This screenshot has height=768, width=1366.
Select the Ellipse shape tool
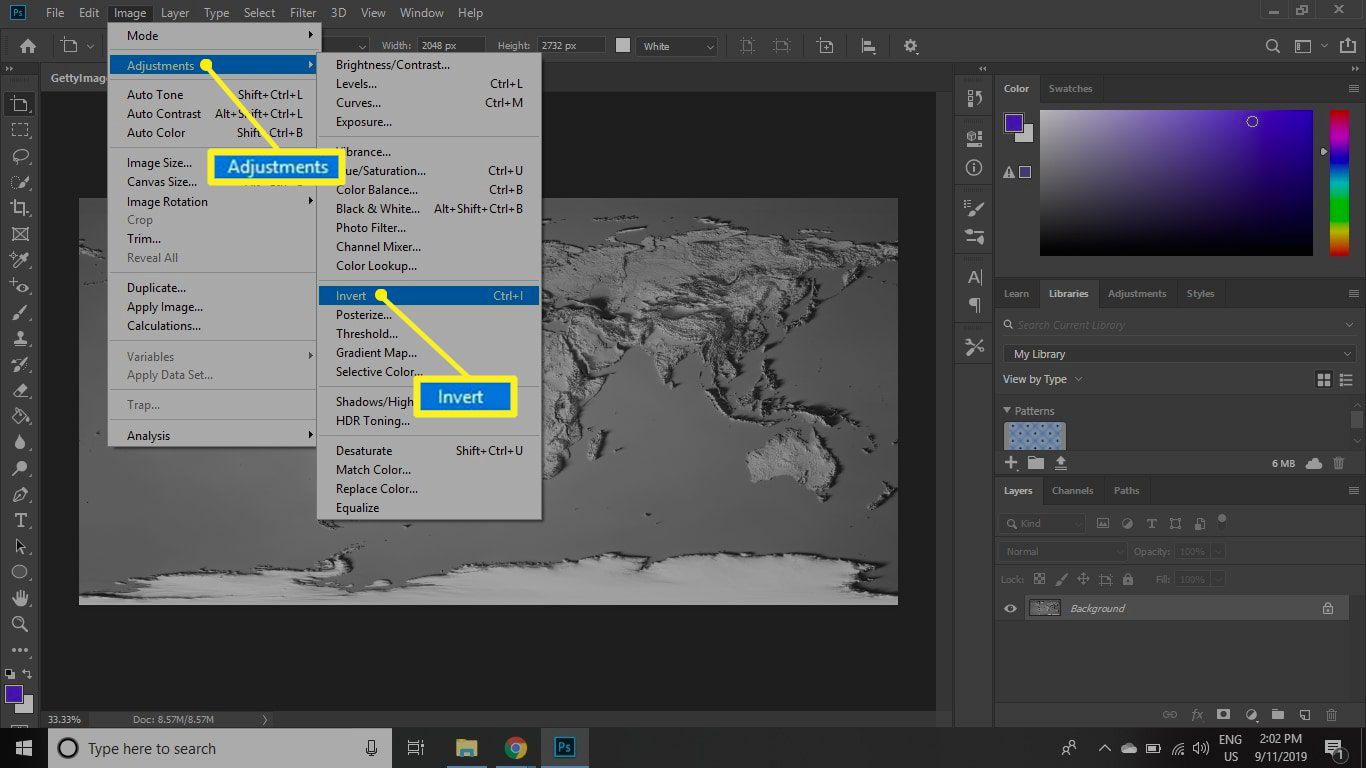pos(19,572)
